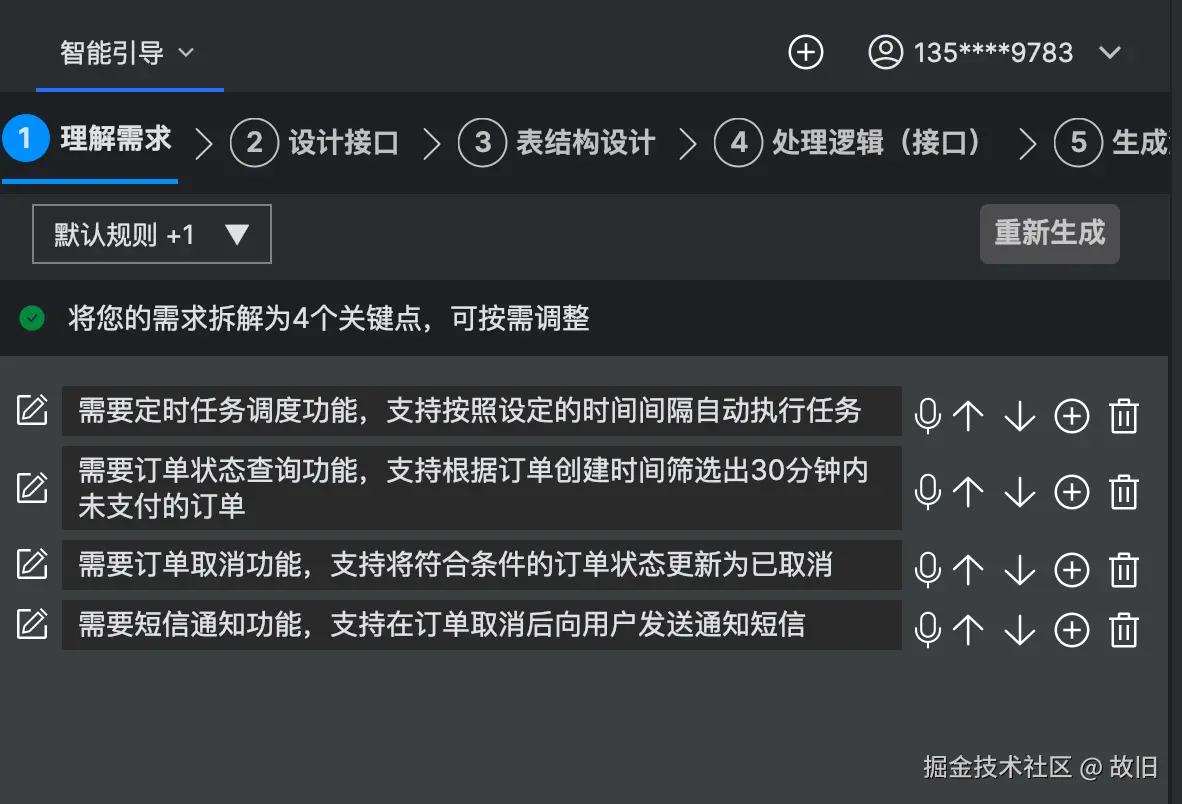Delete the order status query requirement
1182x804 pixels.
pos(1124,491)
